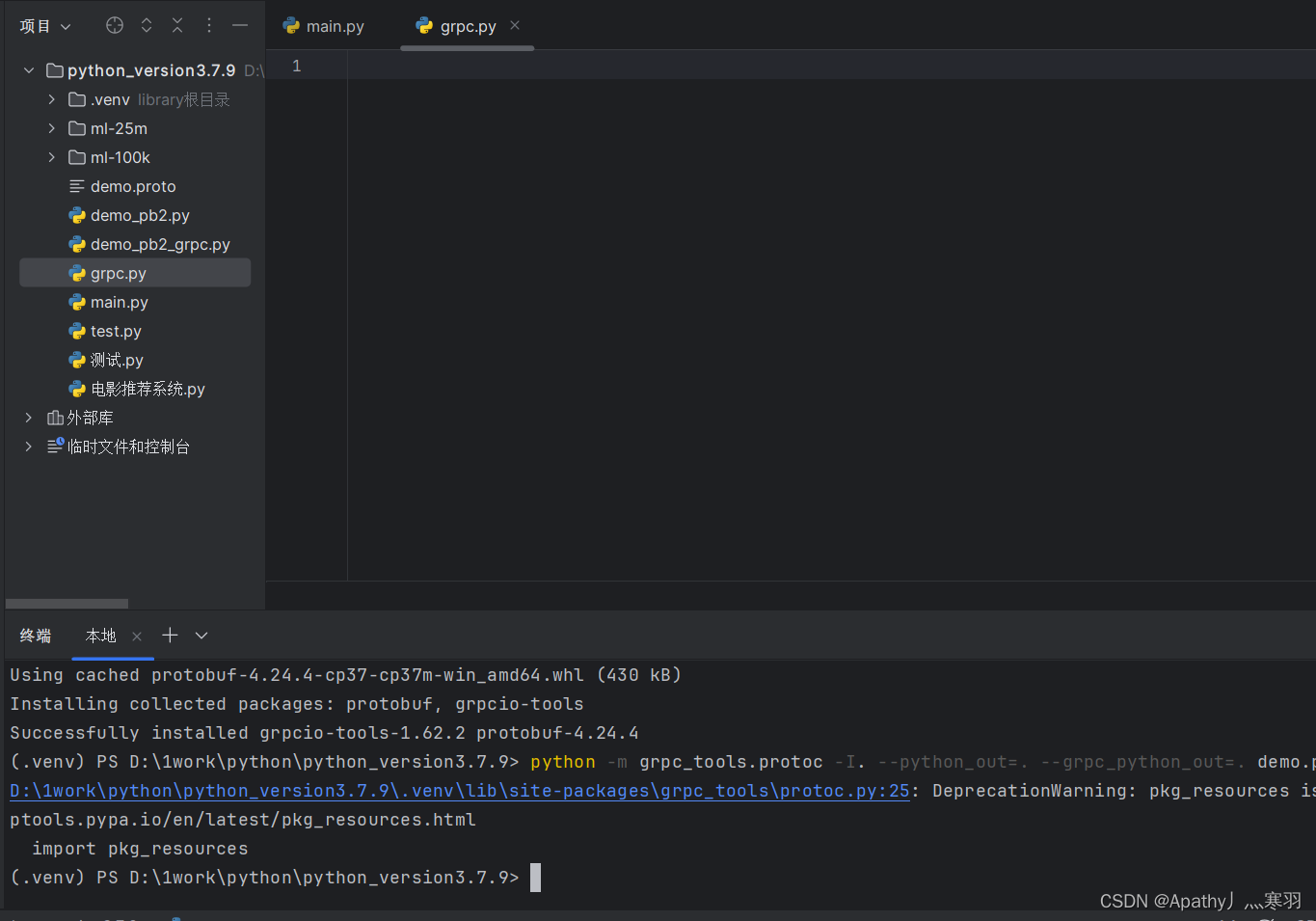The width and height of the screenshot is (1316, 921).
Task: Click the locate-opened-file target icon
Action: pos(114,25)
